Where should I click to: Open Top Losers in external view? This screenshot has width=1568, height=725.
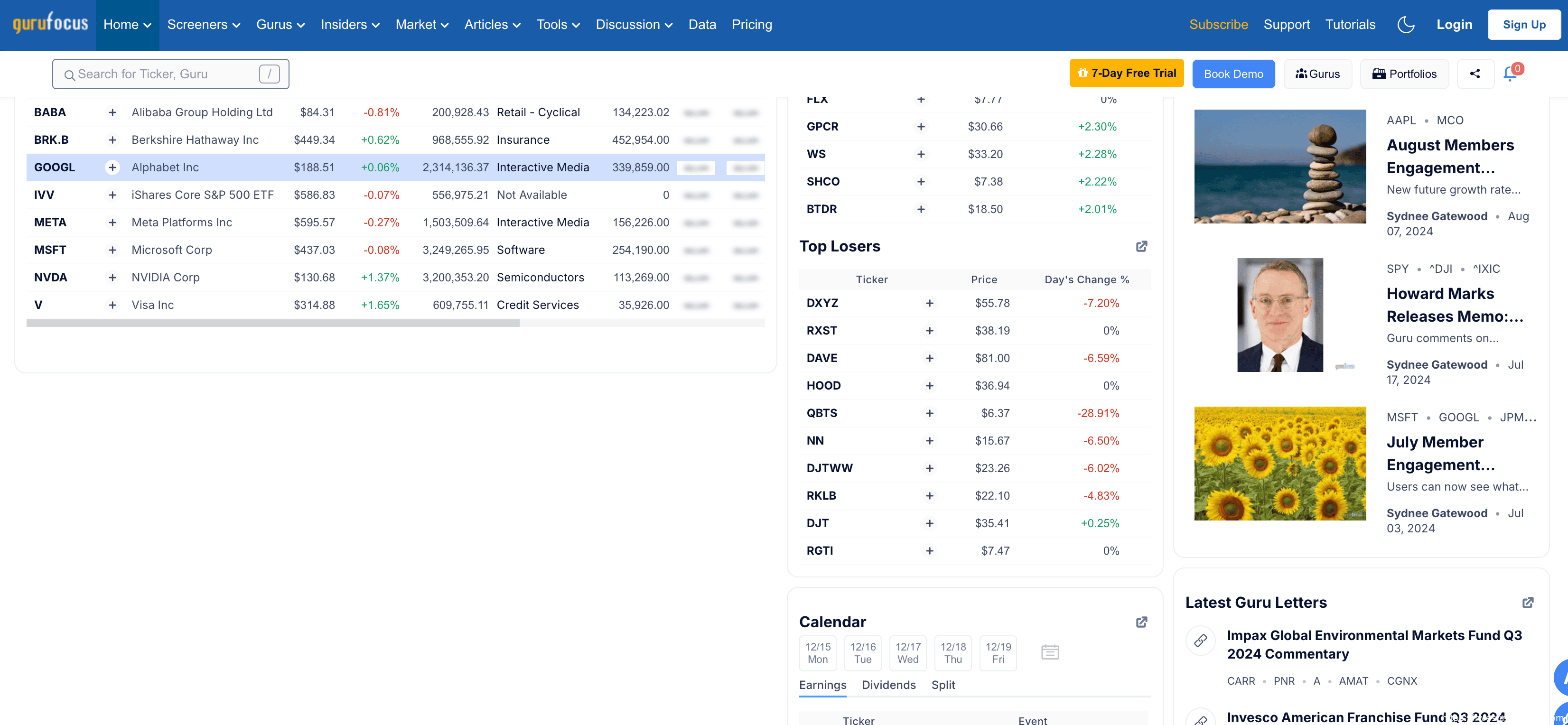pos(1141,246)
